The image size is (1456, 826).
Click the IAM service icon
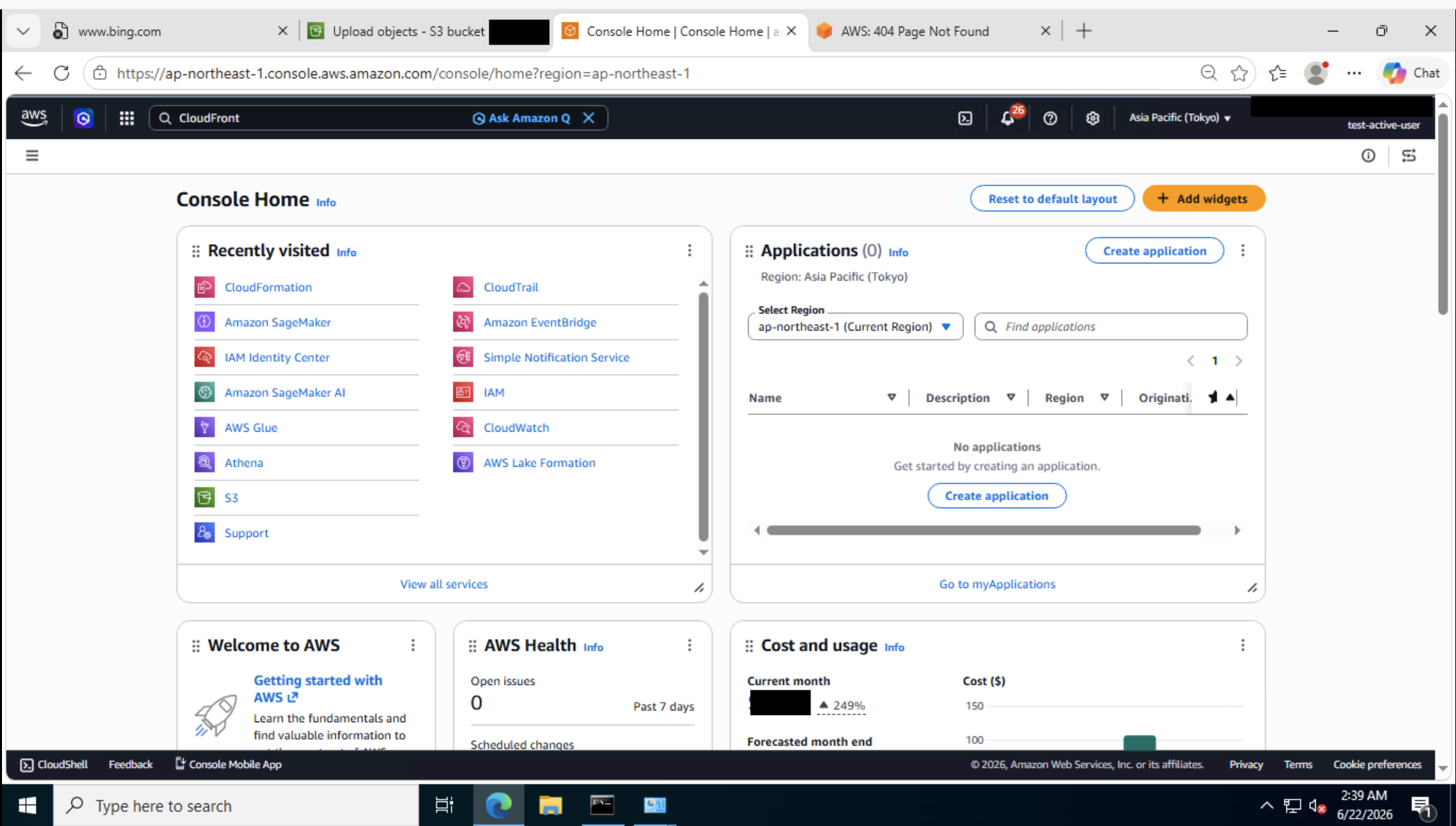point(463,392)
